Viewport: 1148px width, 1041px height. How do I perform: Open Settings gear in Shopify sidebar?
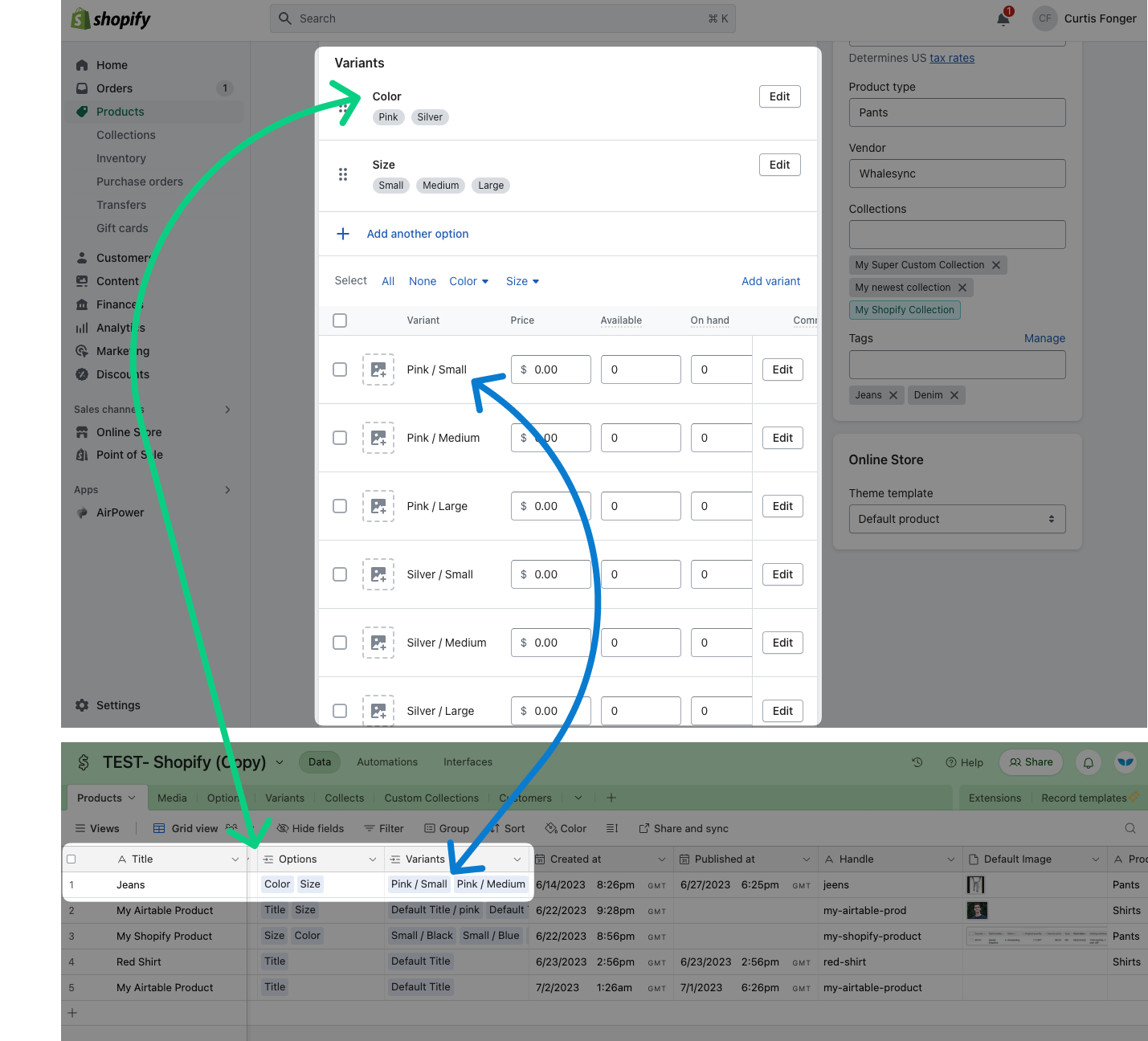tap(82, 705)
